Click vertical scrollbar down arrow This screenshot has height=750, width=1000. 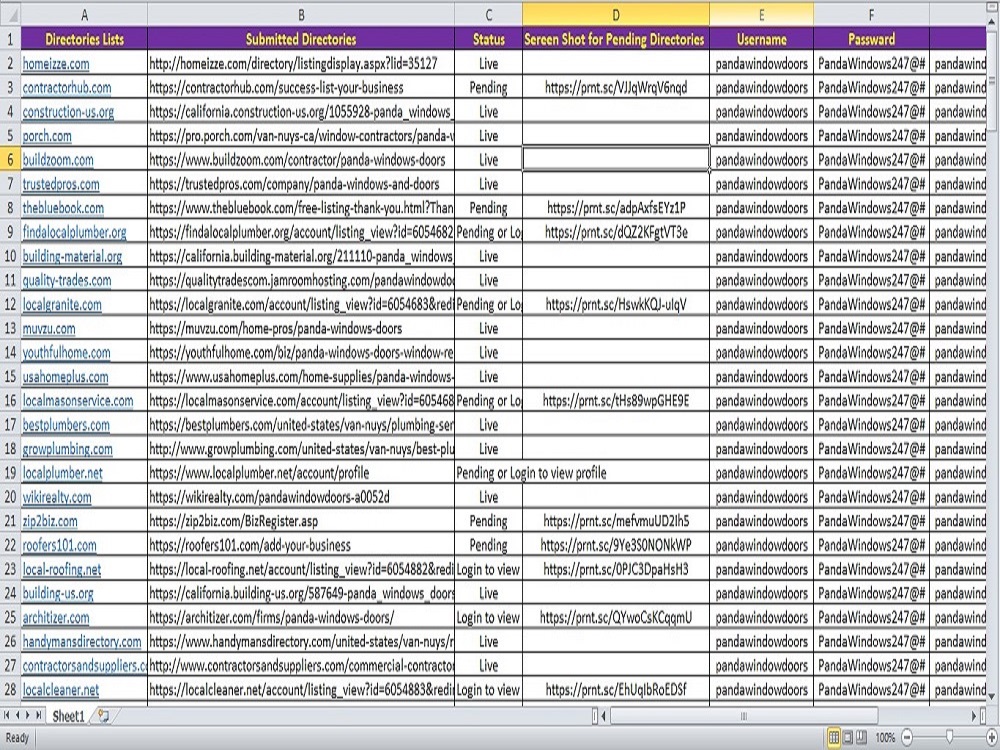tap(992, 696)
